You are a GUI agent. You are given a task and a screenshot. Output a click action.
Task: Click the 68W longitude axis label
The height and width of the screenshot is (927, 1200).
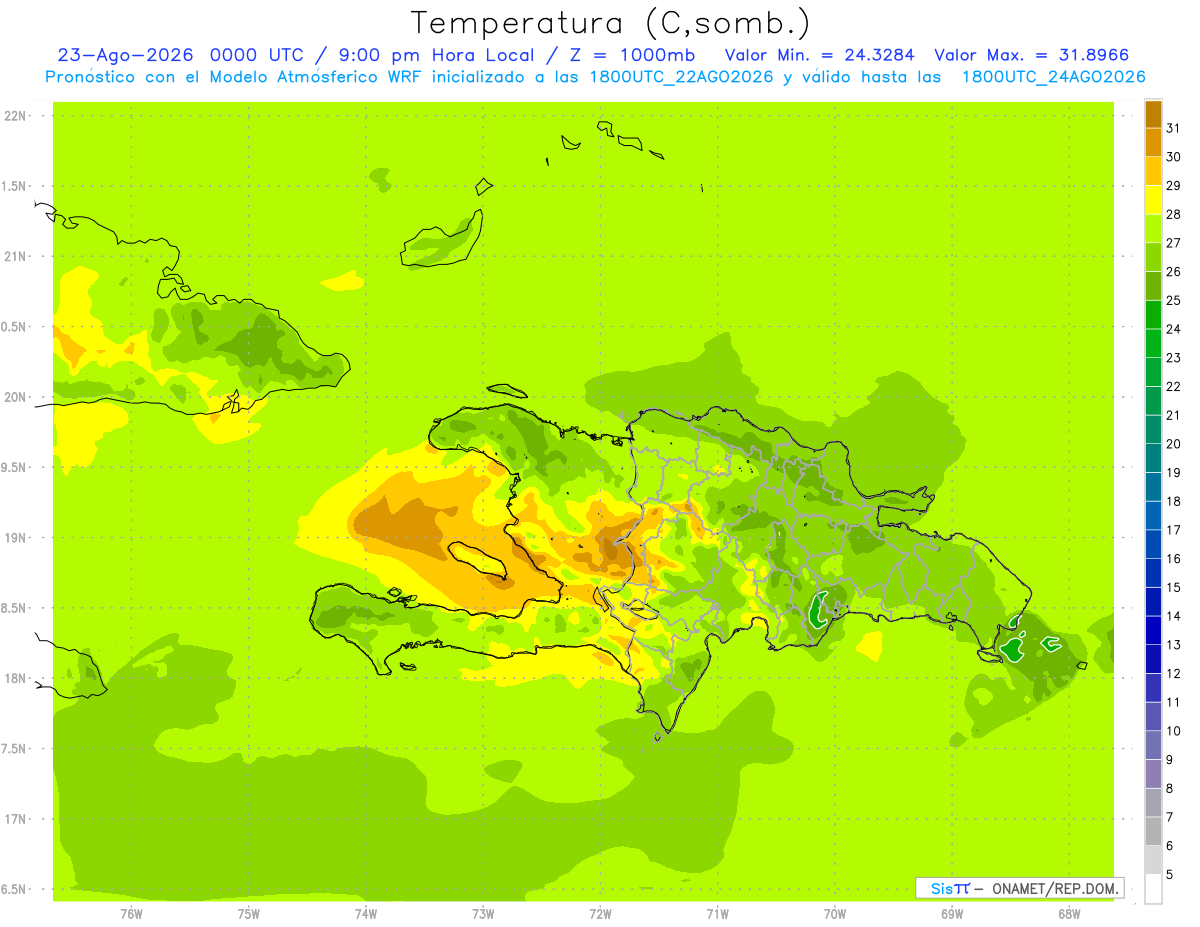tap(1069, 913)
